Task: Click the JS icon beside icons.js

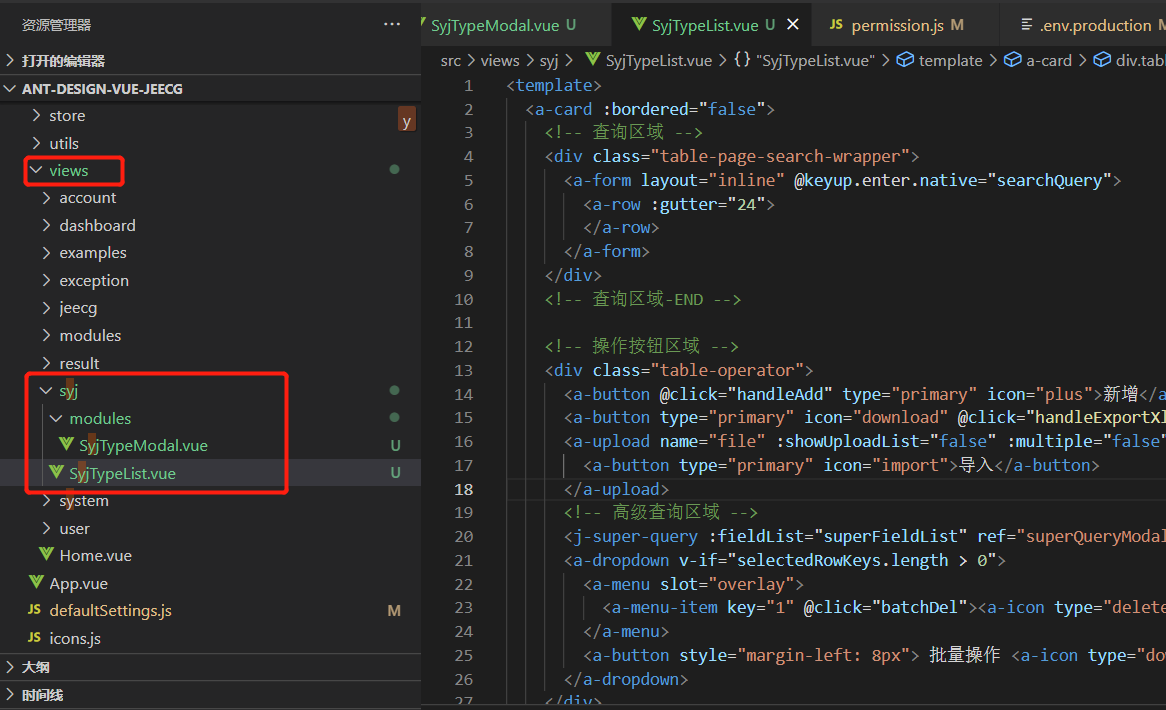Action: [x=34, y=638]
